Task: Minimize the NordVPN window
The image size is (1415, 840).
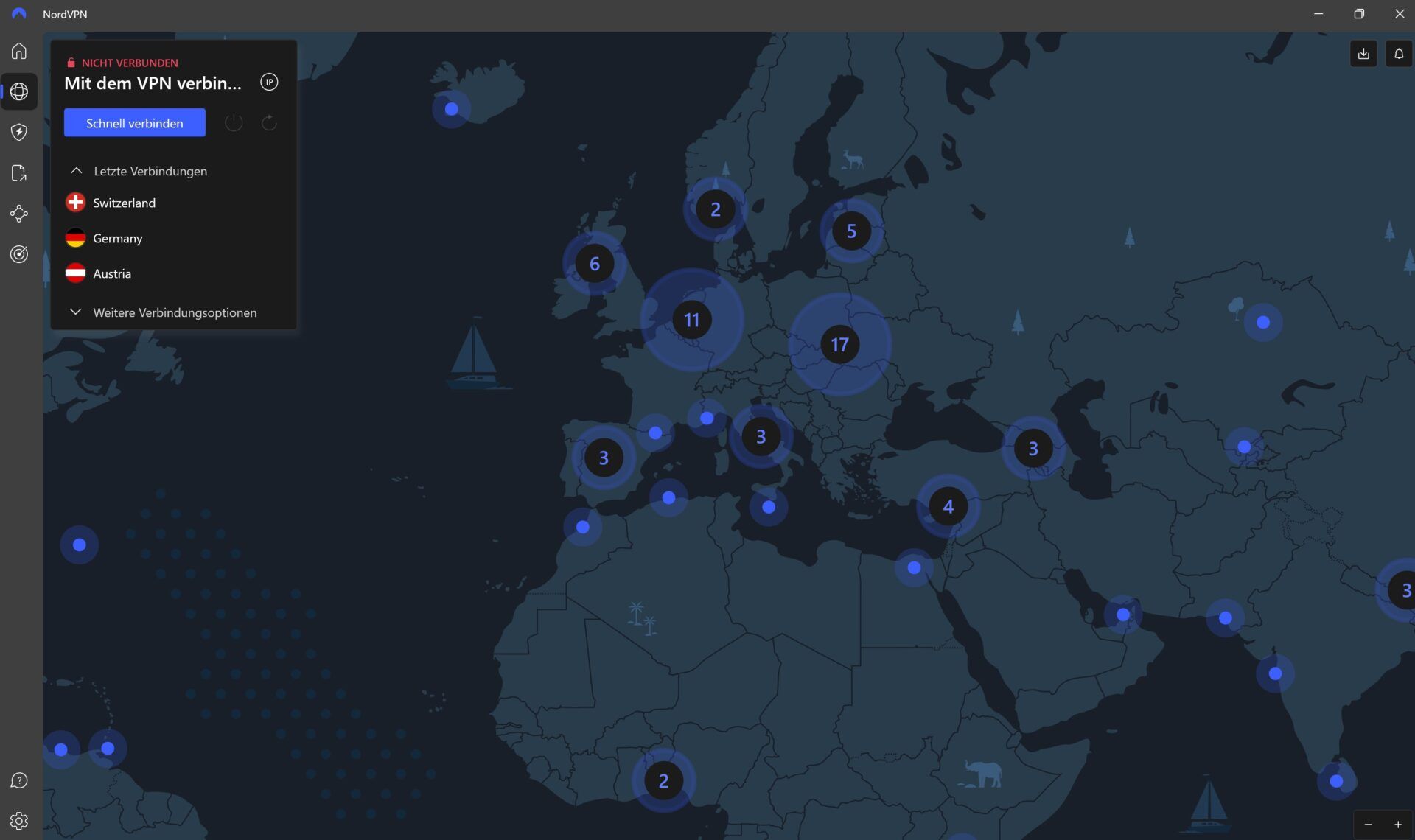Action: click(x=1318, y=14)
